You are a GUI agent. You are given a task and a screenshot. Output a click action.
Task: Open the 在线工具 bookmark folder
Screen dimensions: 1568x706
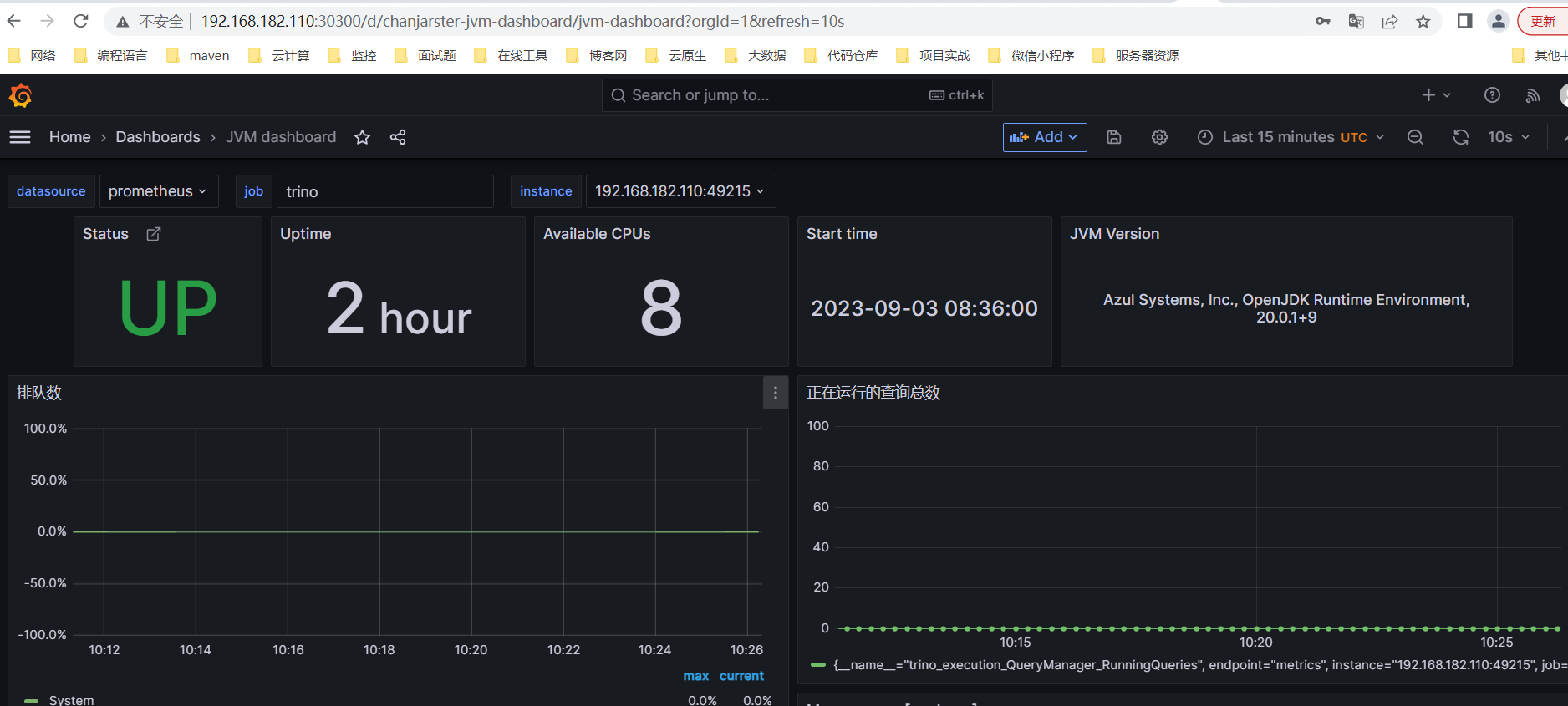[511, 55]
